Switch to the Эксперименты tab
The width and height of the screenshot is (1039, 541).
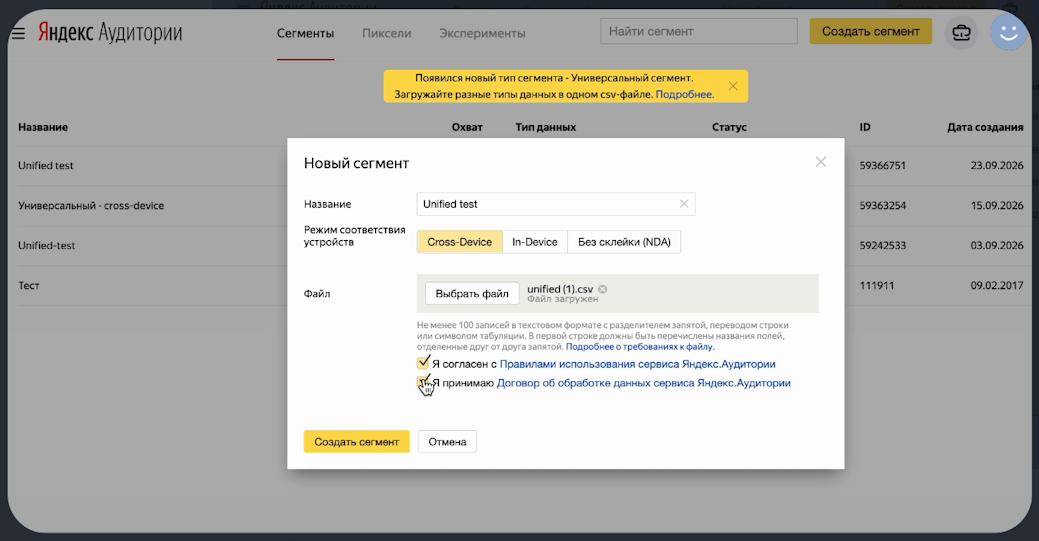coord(482,33)
